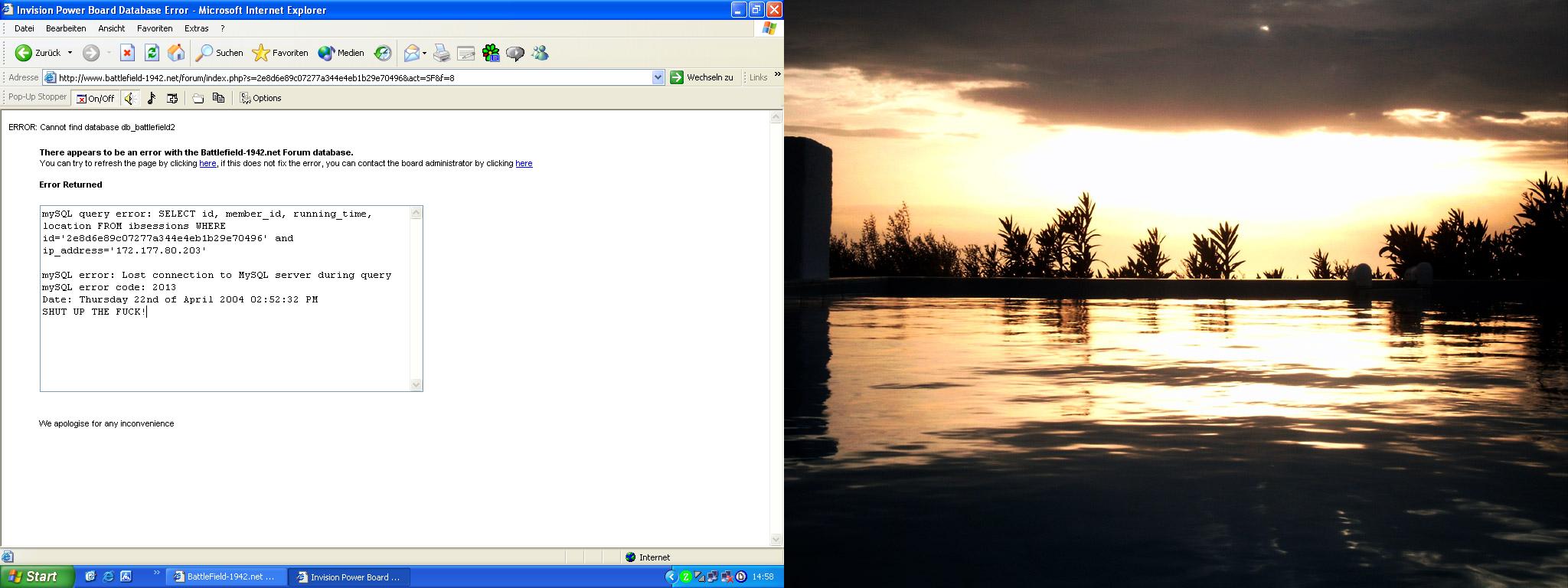
Task: Click the IE page icon in status bar
Action: [x=7, y=557]
